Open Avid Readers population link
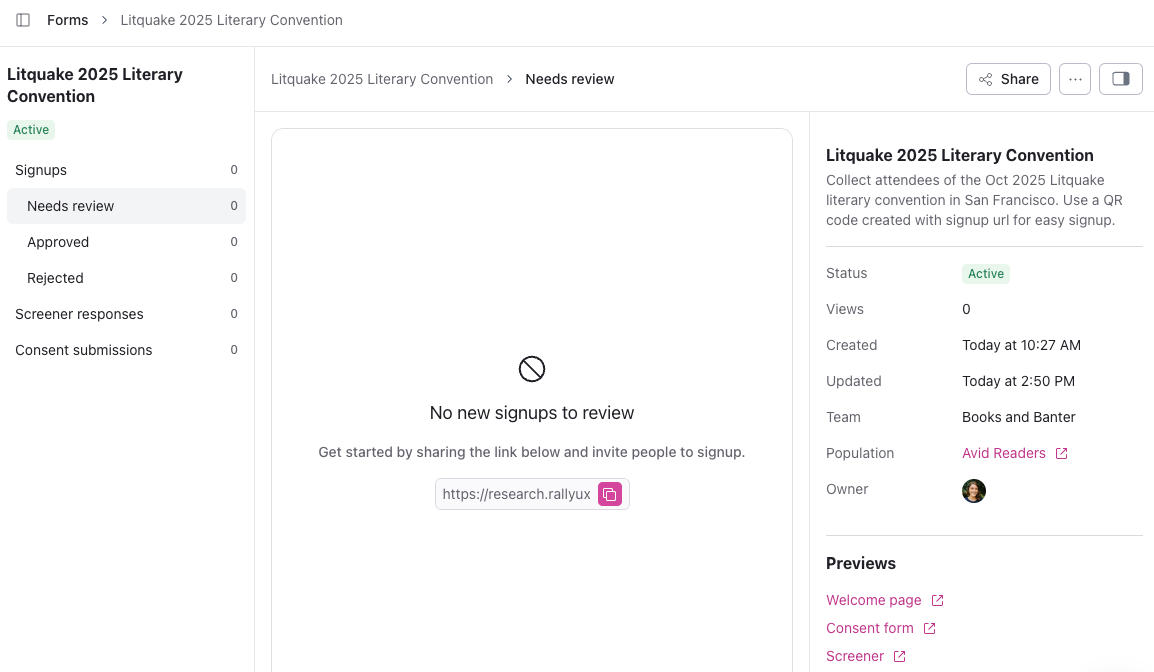1154x672 pixels. (x=1004, y=453)
